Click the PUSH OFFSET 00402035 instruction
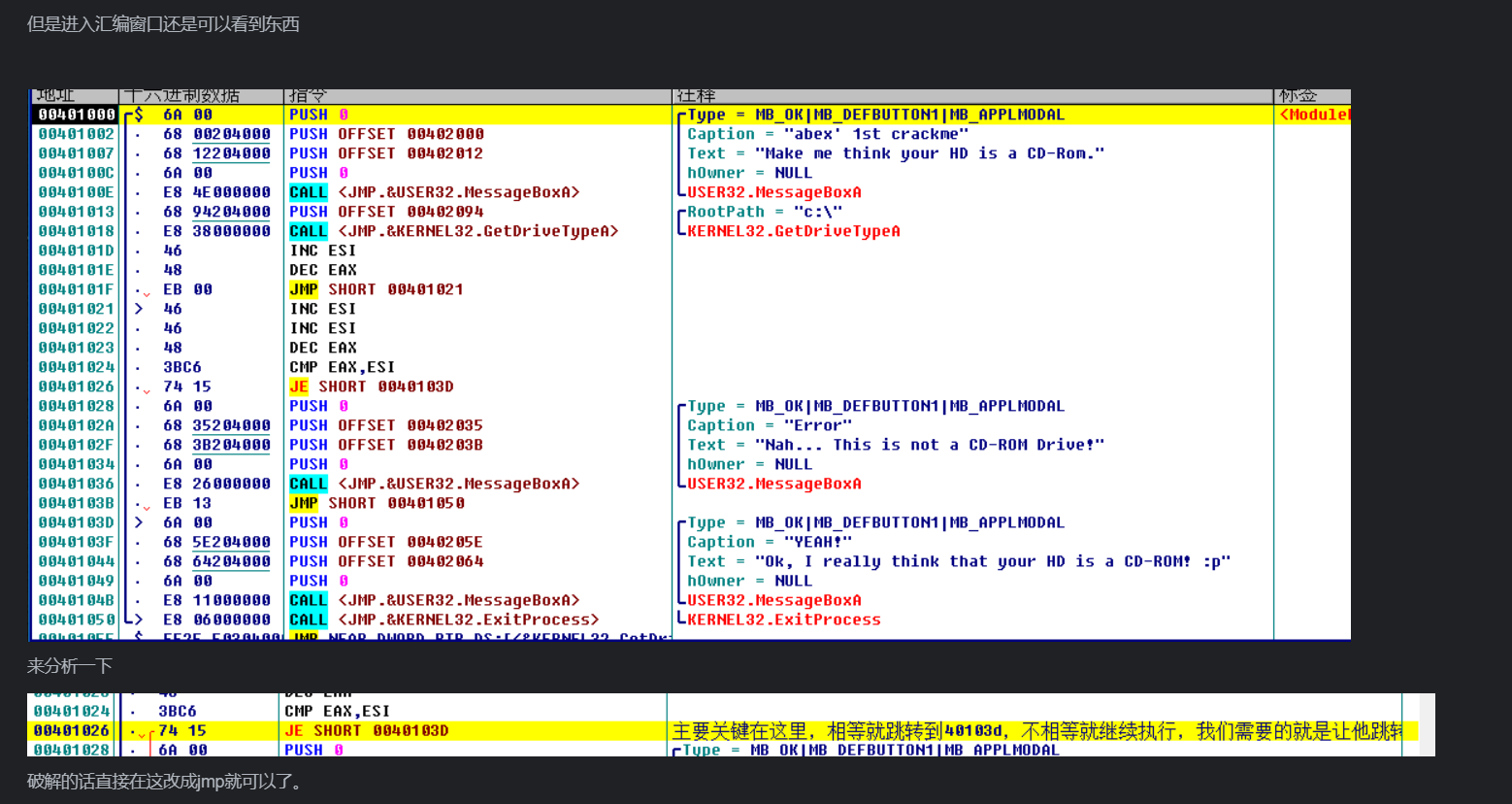 click(386, 425)
